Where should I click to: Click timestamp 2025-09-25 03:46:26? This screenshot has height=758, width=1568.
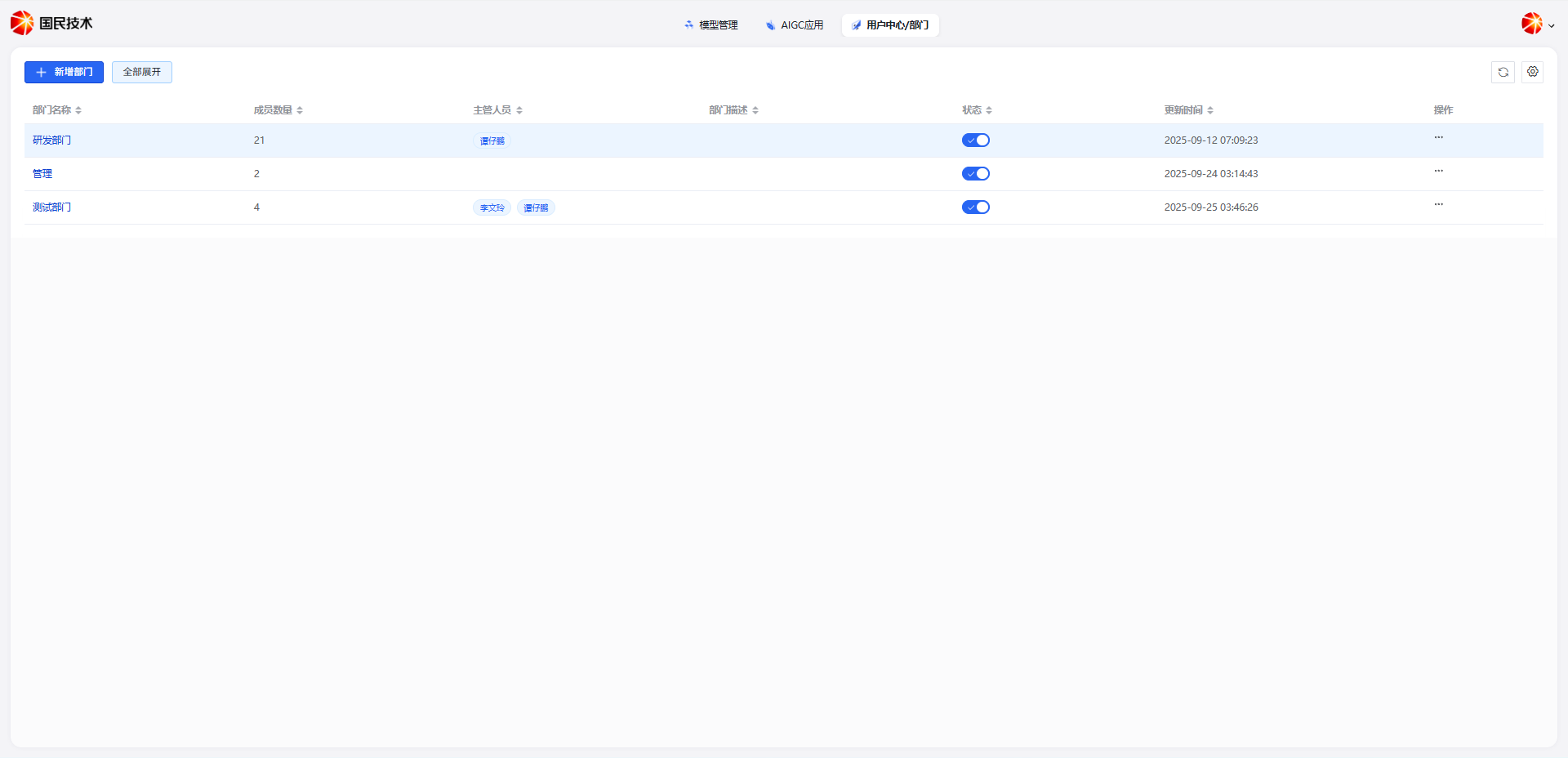1211,207
